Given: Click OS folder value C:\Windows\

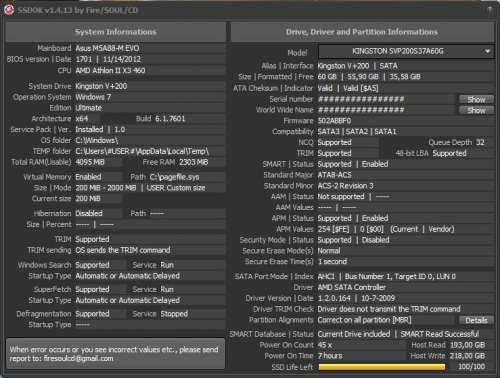Looking at the screenshot, I should pyautogui.click(x=97, y=140).
